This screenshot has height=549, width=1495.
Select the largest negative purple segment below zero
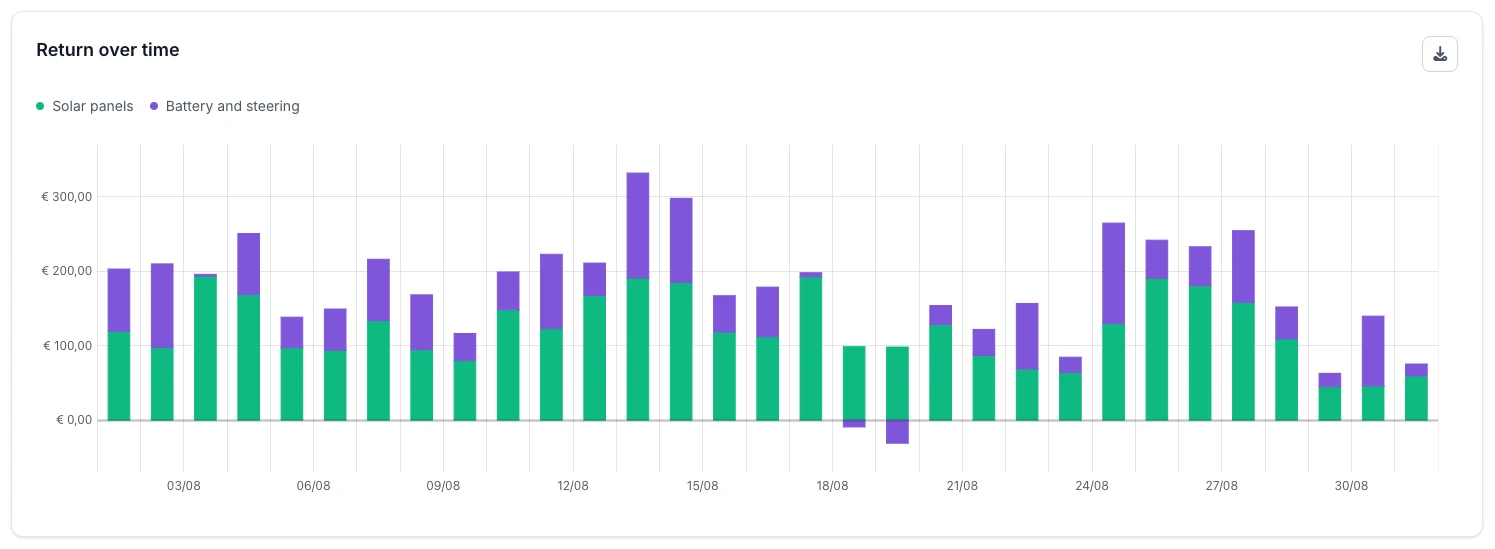897,432
